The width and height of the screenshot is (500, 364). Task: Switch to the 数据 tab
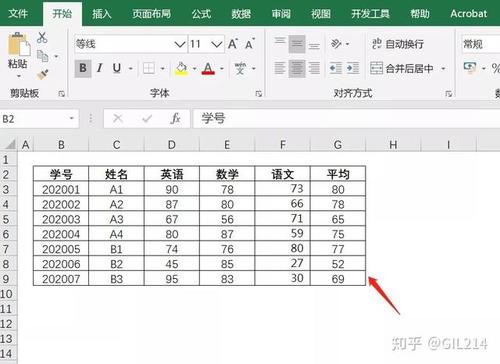click(241, 14)
